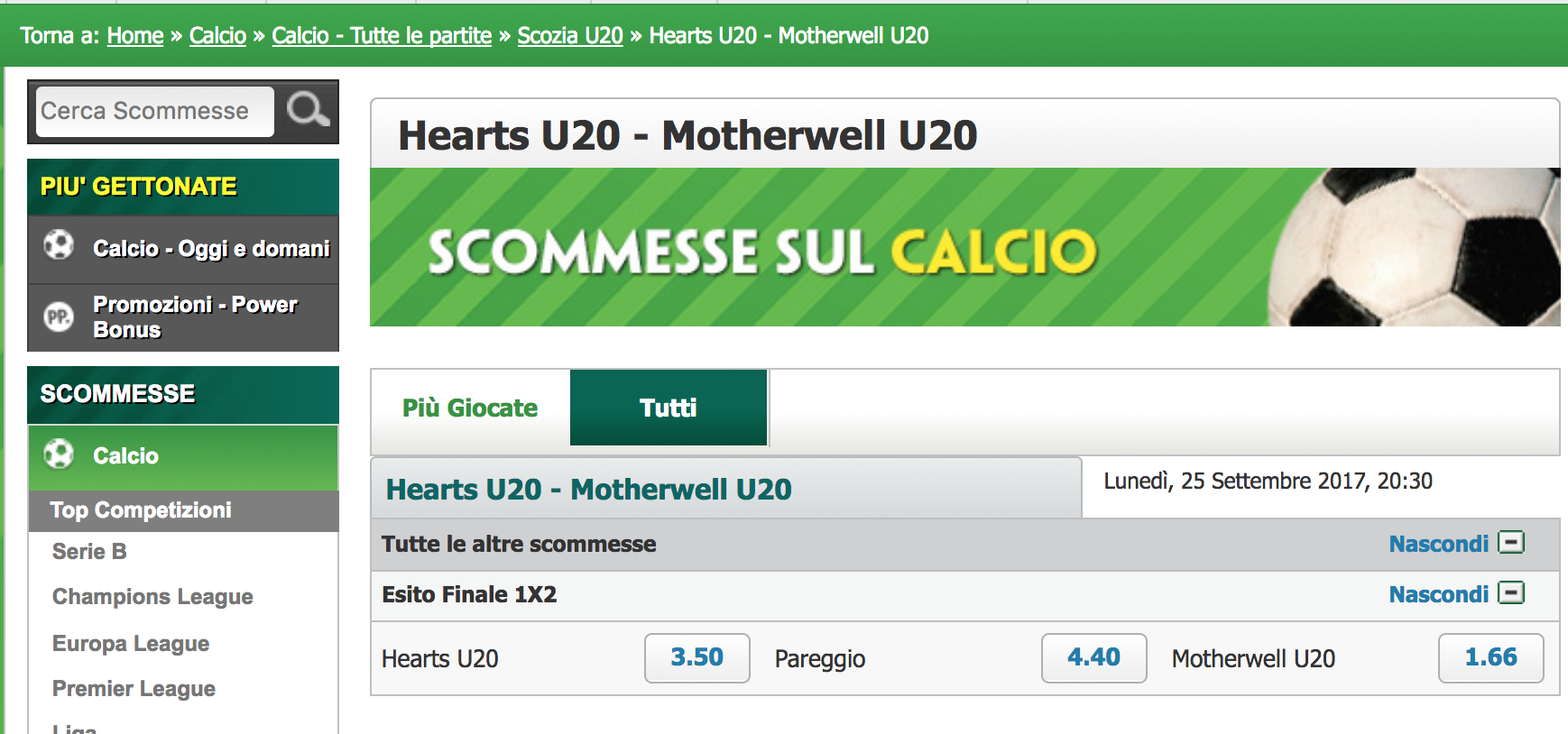Pick Motherwell U20 odds 1.66
Viewport: 1568px width, 734px height.
1490,657
